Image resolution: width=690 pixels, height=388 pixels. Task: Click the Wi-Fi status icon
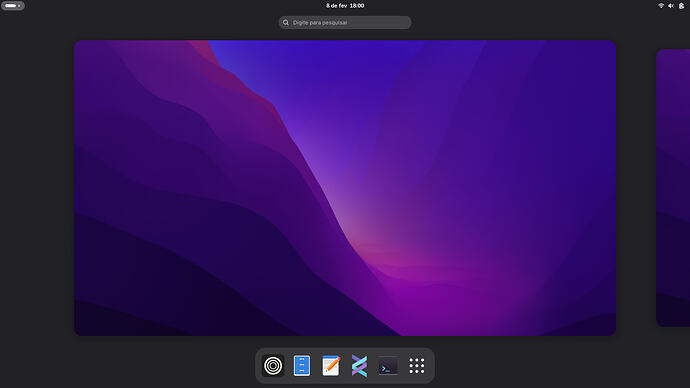[x=661, y=6]
